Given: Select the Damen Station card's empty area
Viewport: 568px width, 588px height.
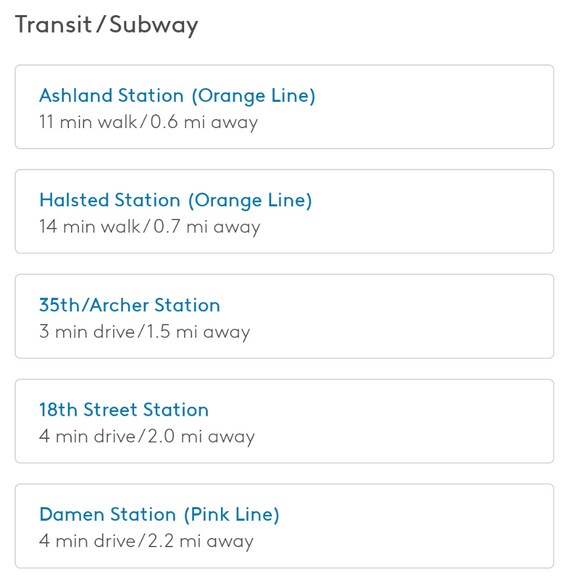Looking at the screenshot, I should (x=431, y=526).
